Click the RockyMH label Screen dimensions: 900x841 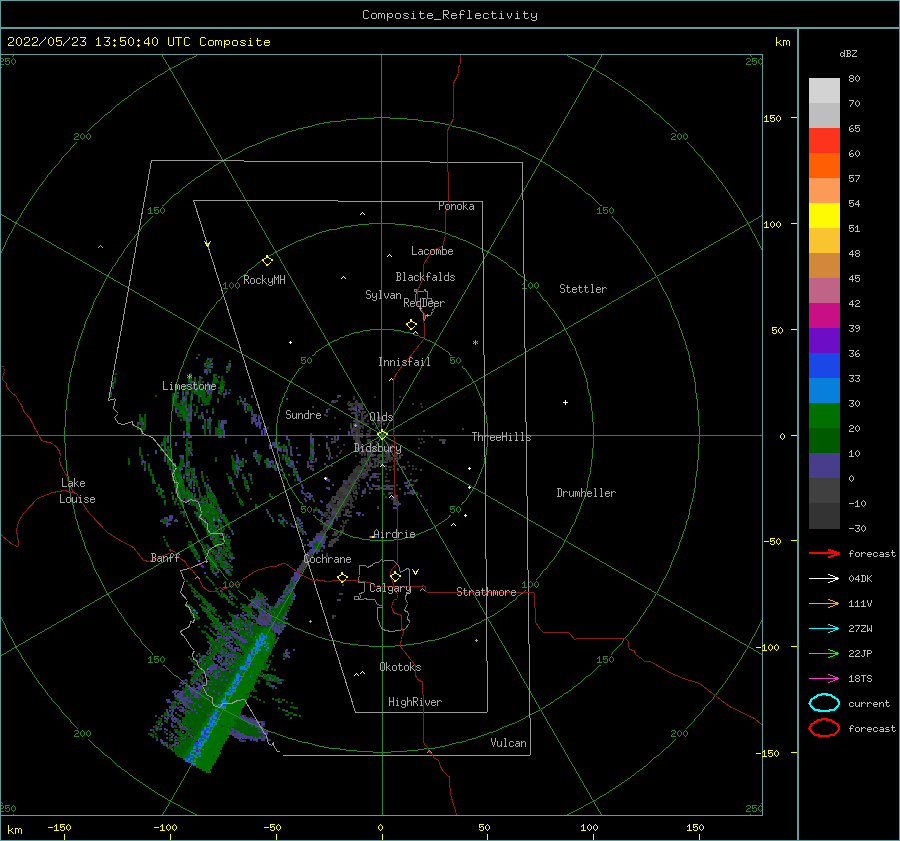point(264,280)
